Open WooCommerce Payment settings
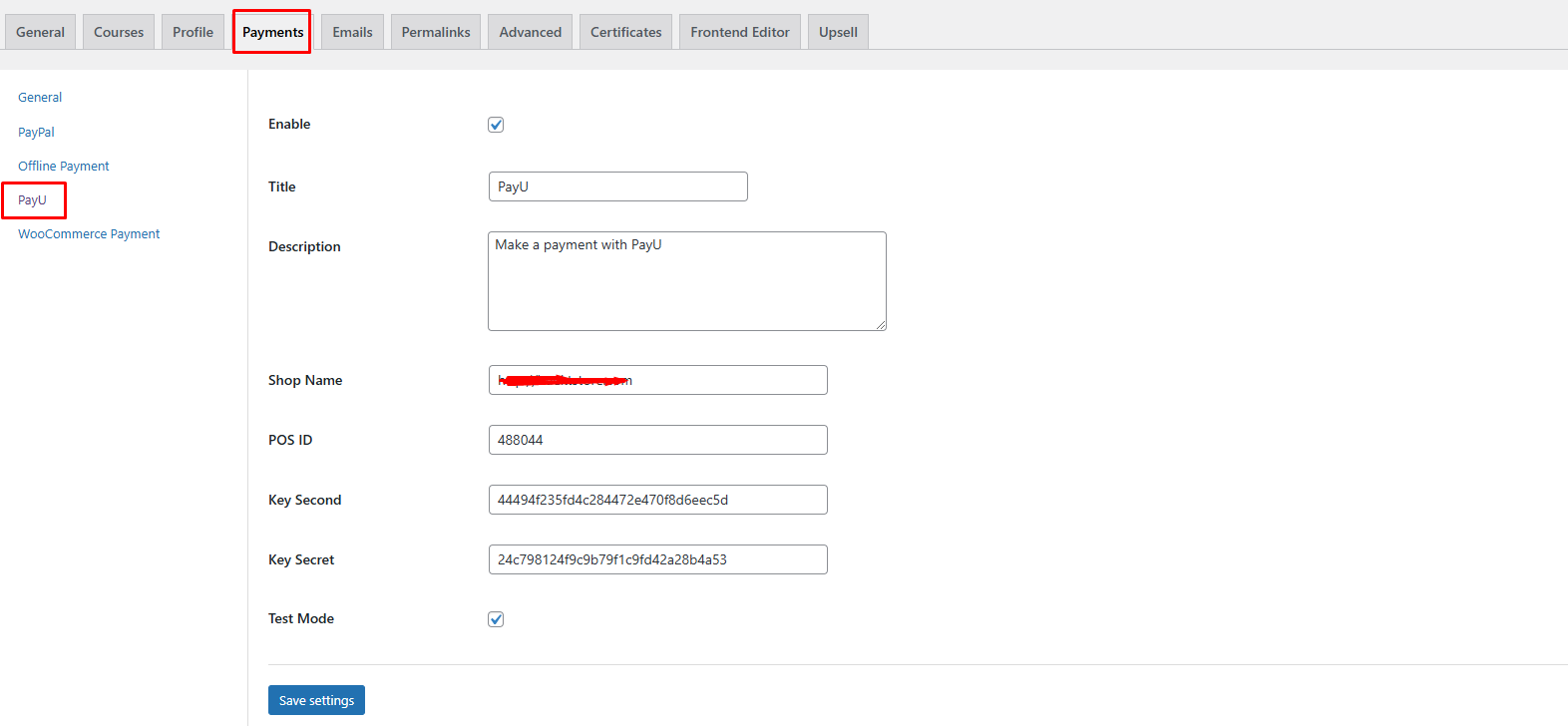Screen dimensions: 1568x726 point(89,233)
